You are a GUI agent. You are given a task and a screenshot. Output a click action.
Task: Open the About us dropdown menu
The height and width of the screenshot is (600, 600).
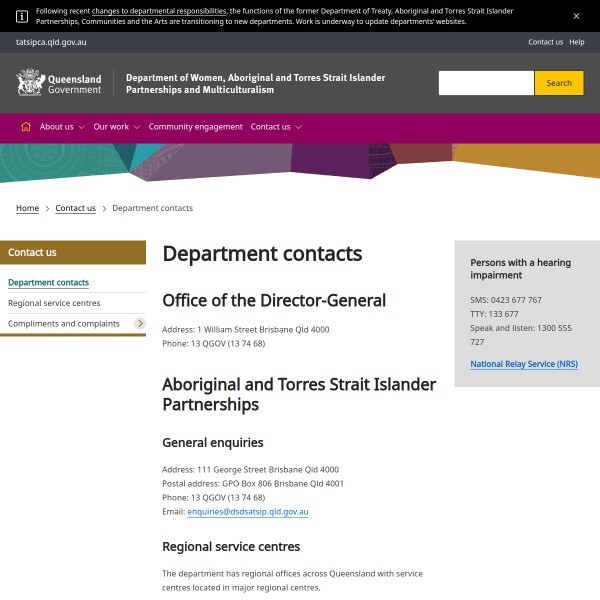click(62, 127)
